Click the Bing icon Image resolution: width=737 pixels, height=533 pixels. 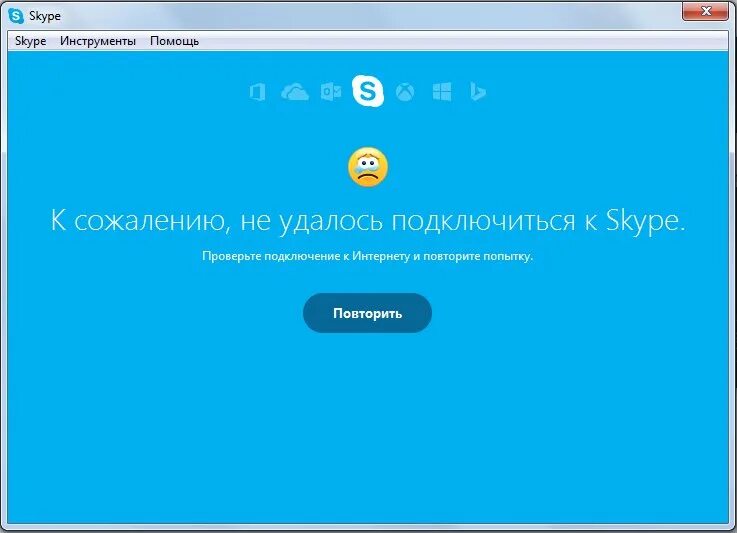tap(478, 92)
